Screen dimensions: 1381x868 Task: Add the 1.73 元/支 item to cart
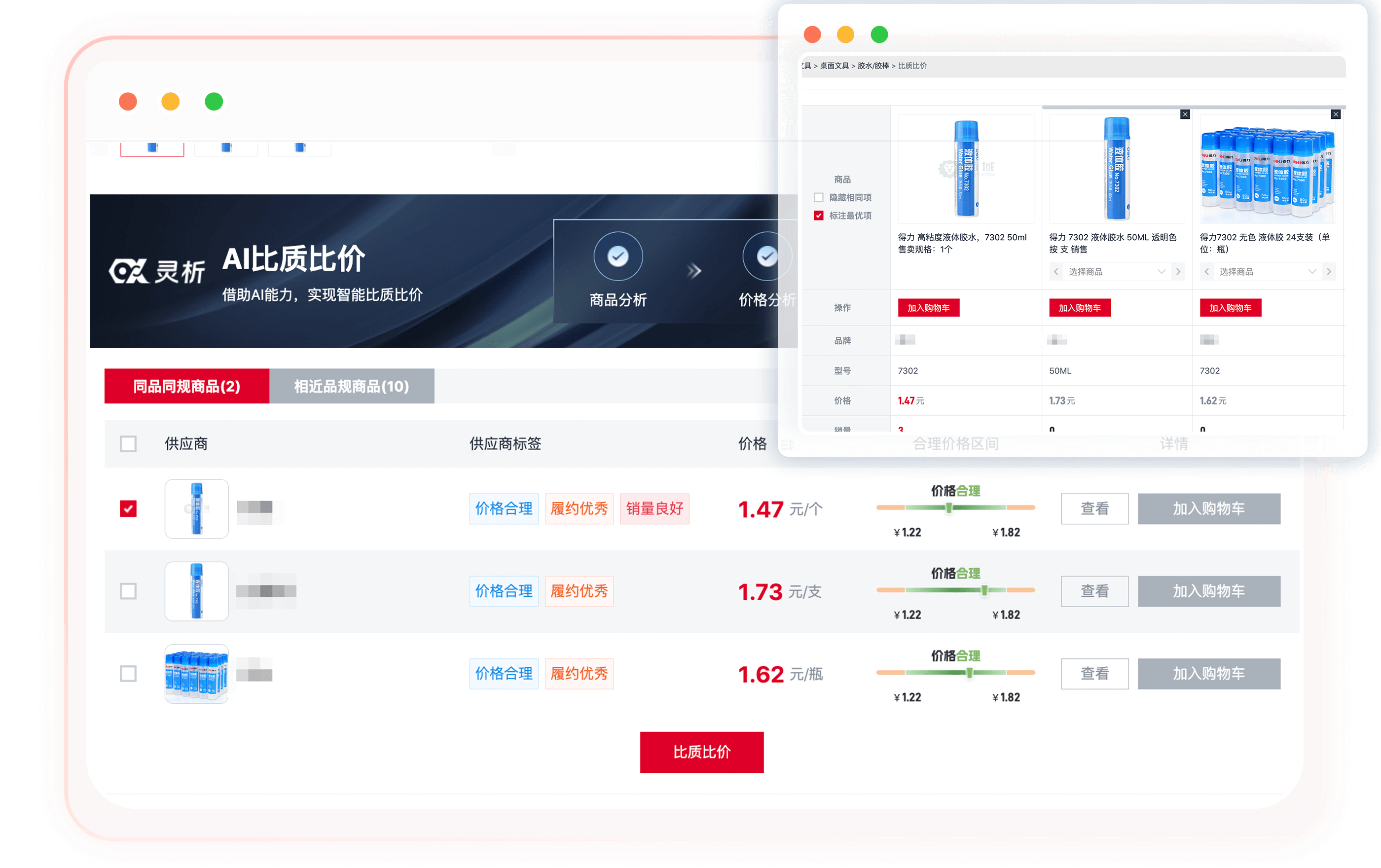tap(1209, 591)
